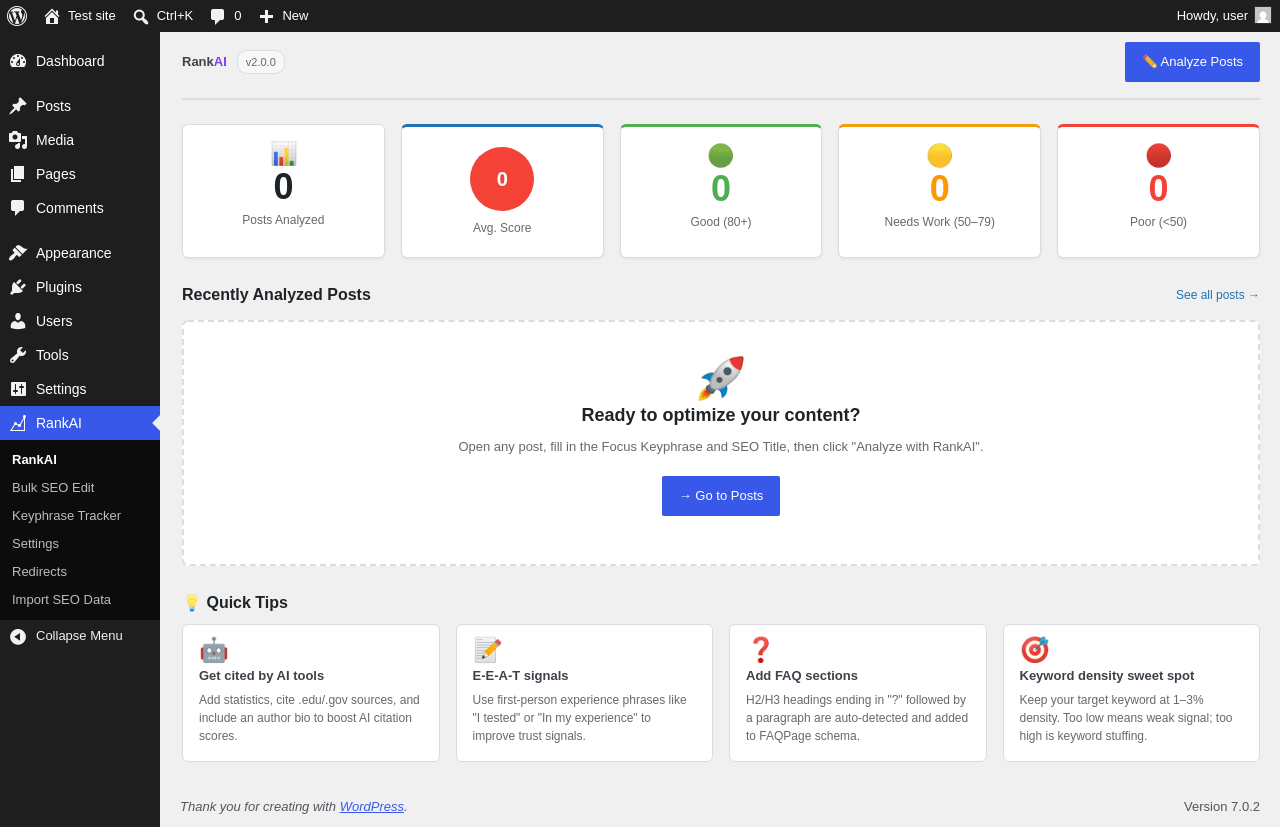Viewport: 1280px width, 827px height.
Task: Click the Plugins plug icon
Action: [x=18, y=287]
